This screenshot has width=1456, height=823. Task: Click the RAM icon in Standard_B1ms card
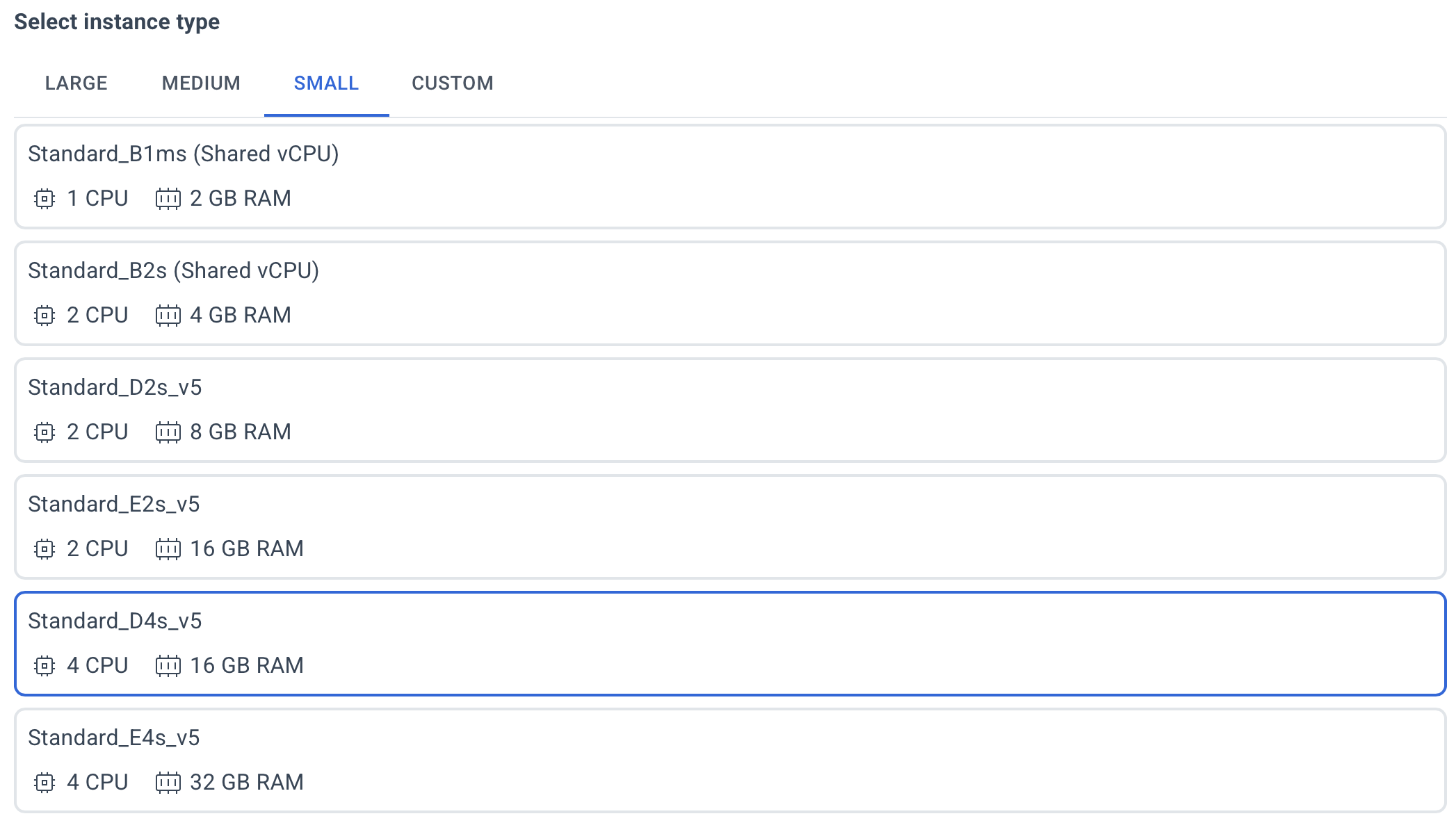click(x=168, y=199)
